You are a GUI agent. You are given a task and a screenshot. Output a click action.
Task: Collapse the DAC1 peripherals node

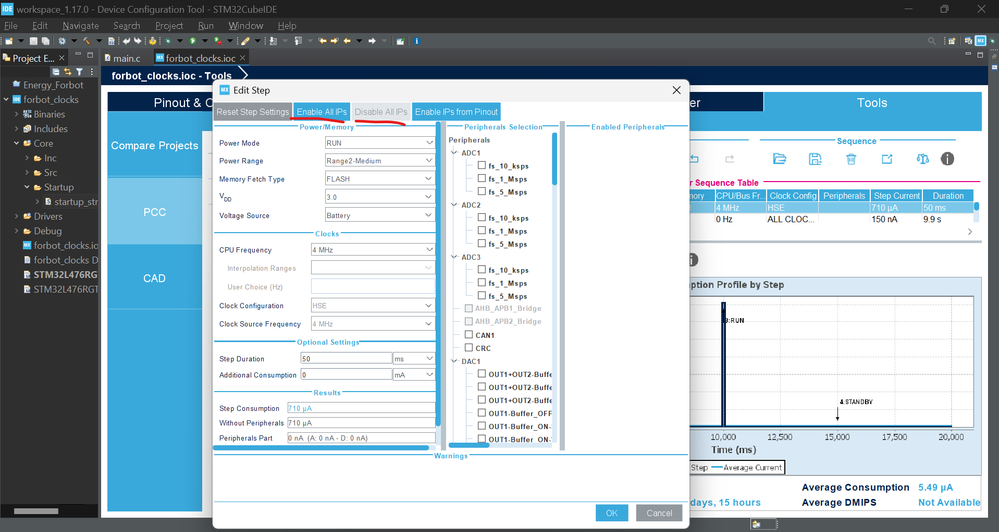pyautogui.click(x=454, y=361)
